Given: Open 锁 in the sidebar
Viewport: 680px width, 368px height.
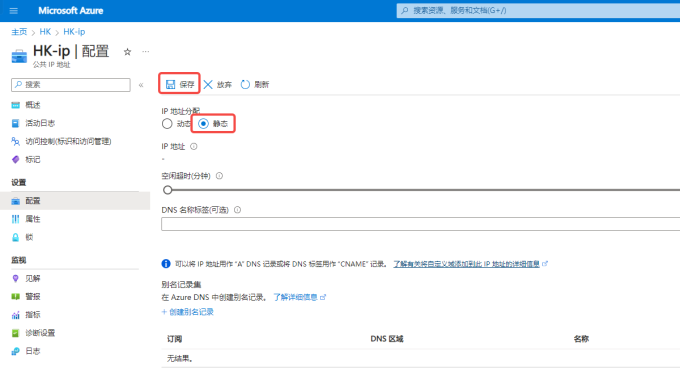Looking at the screenshot, I should click(29, 237).
